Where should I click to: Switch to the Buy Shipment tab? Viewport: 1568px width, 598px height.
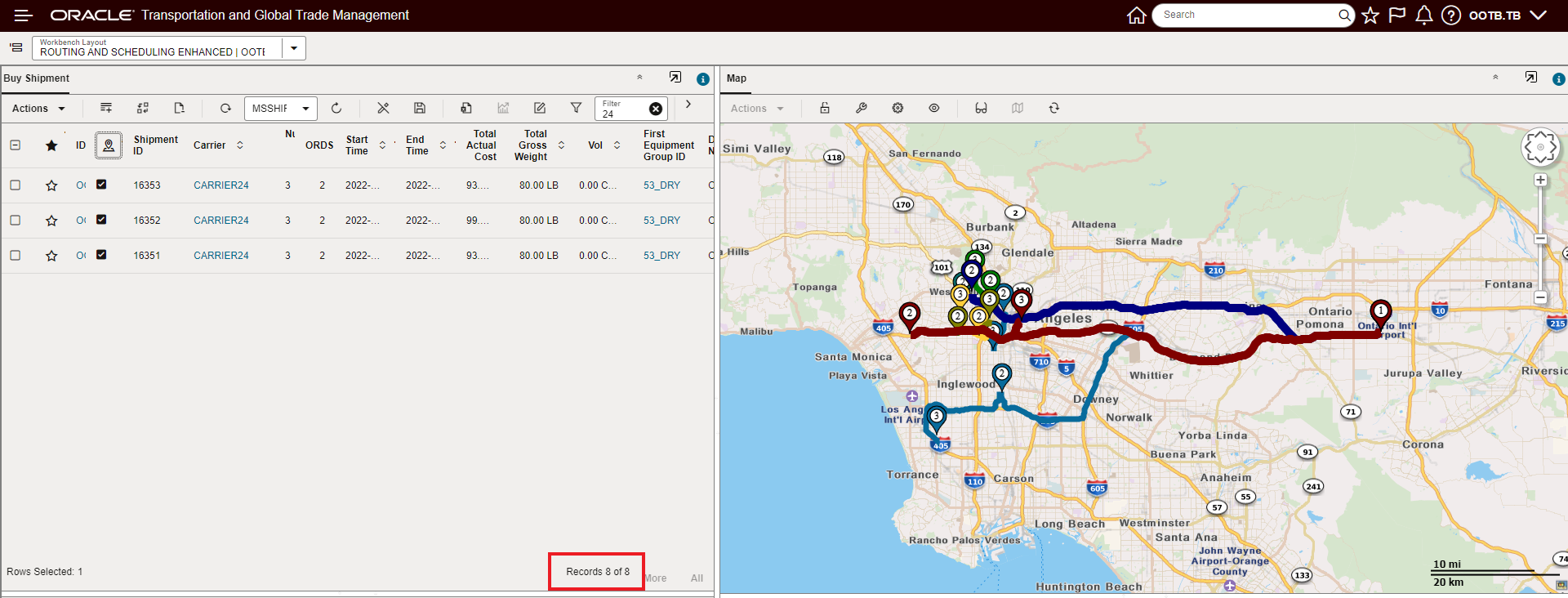click(x=37, y=78)
